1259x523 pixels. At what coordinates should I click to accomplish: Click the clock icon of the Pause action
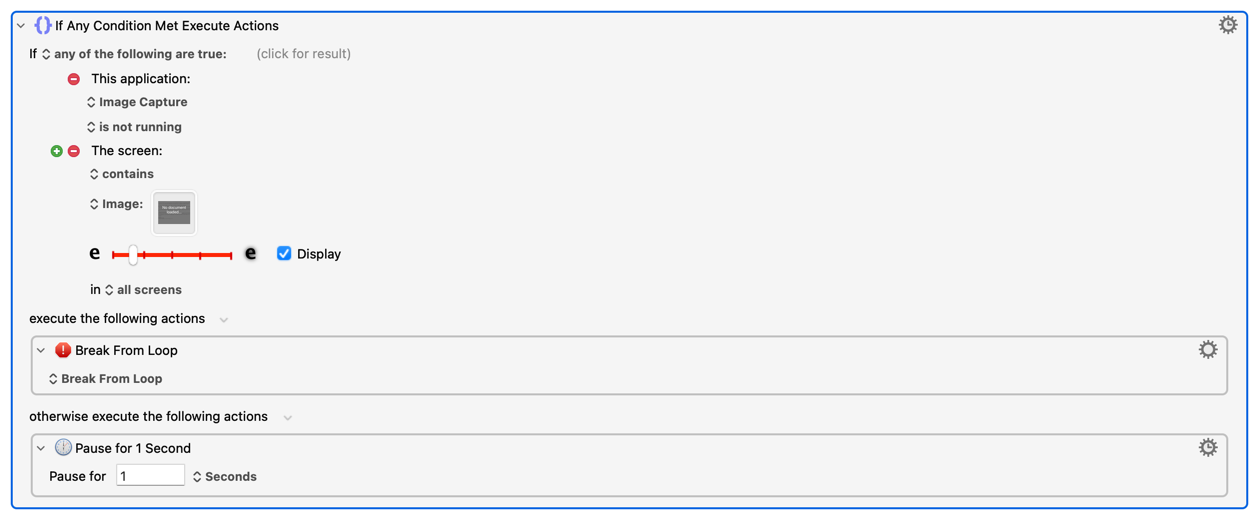63,448
